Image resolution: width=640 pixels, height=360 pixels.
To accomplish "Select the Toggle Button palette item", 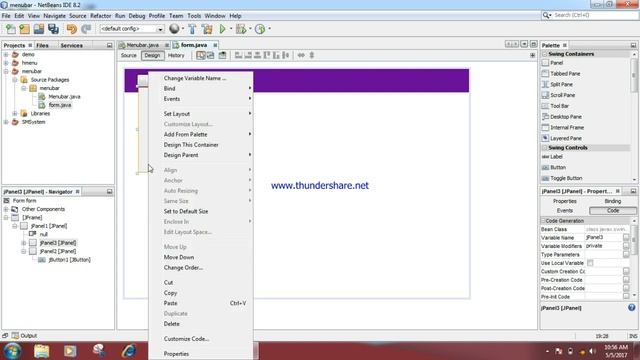I will pyautogui.click(x=566, y=178).
